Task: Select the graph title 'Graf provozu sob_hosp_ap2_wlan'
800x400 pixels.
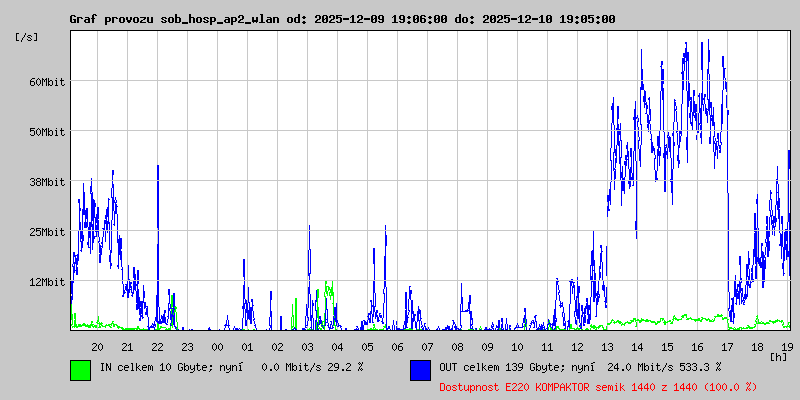Action: point(174,19)
